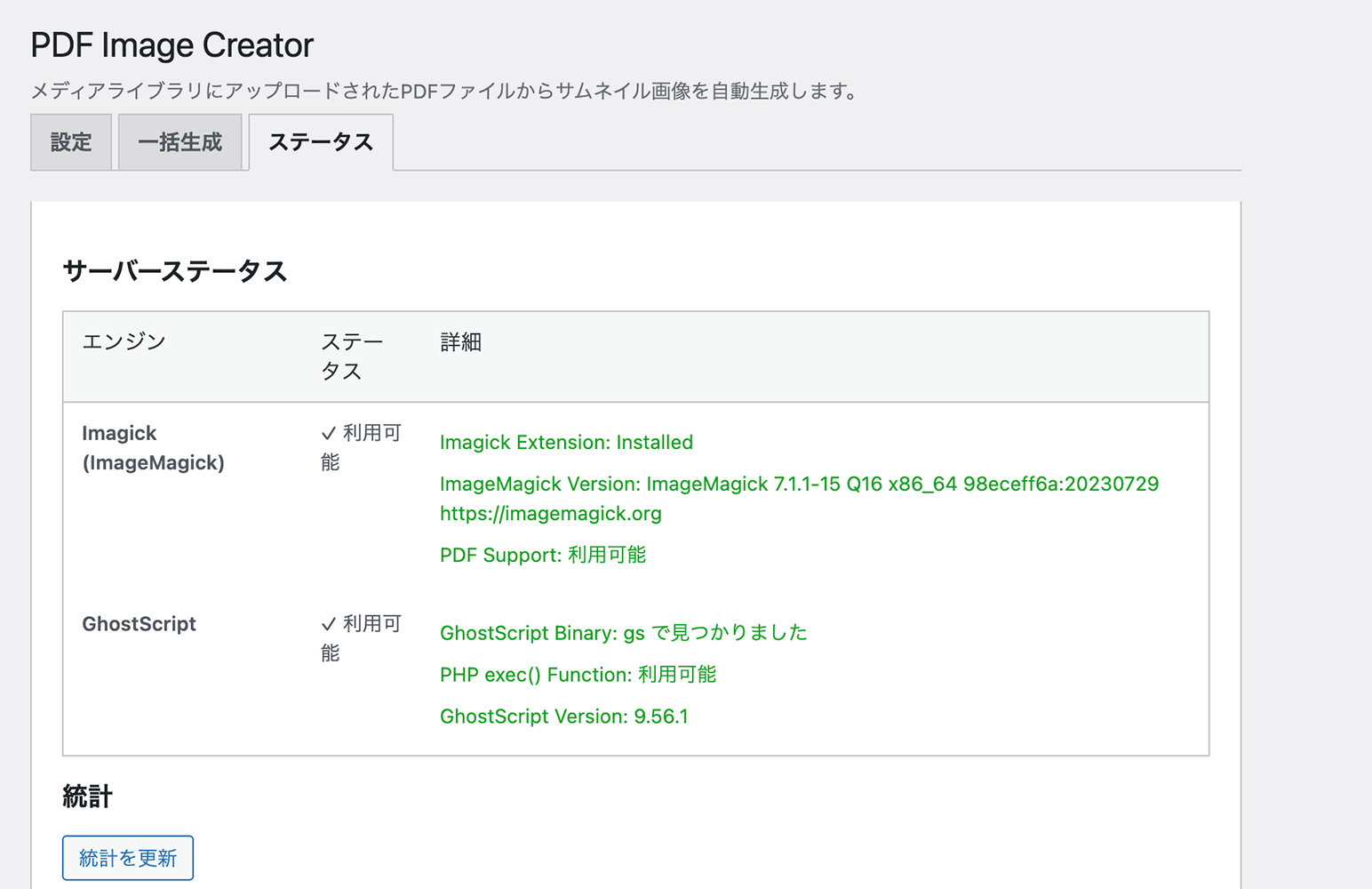Viewport: 1372px width, 889px height.
Task: Switch to the 設定 tab
Action: coord(70,142)
